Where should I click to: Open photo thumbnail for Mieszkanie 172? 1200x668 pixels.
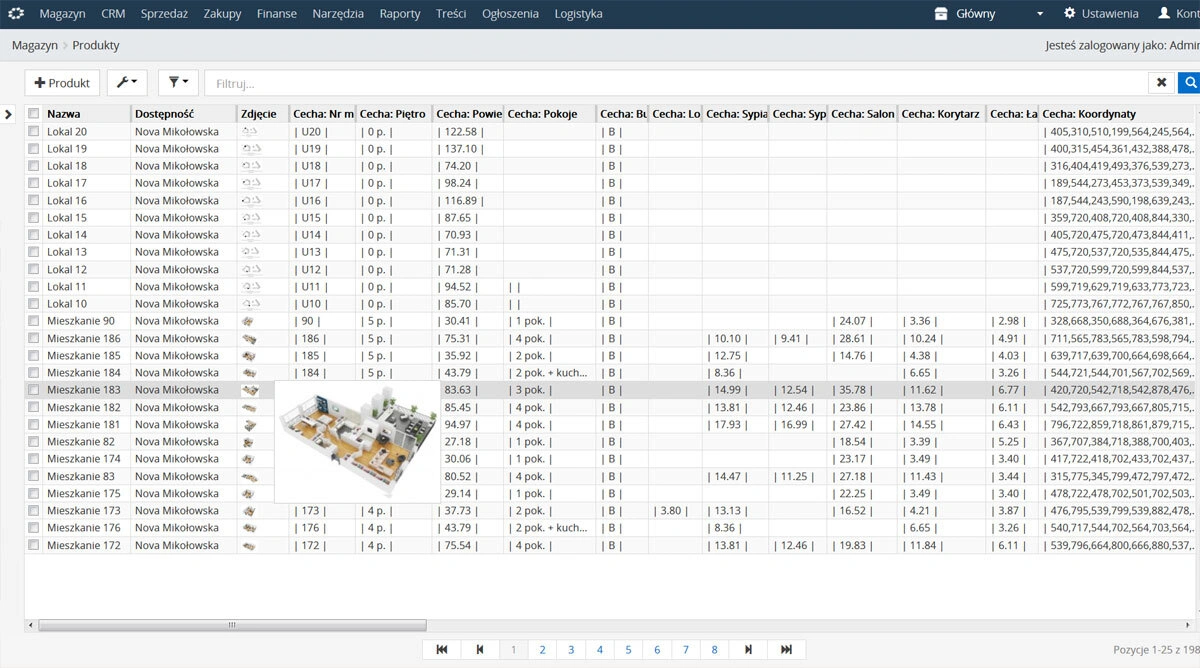point(249,545)
